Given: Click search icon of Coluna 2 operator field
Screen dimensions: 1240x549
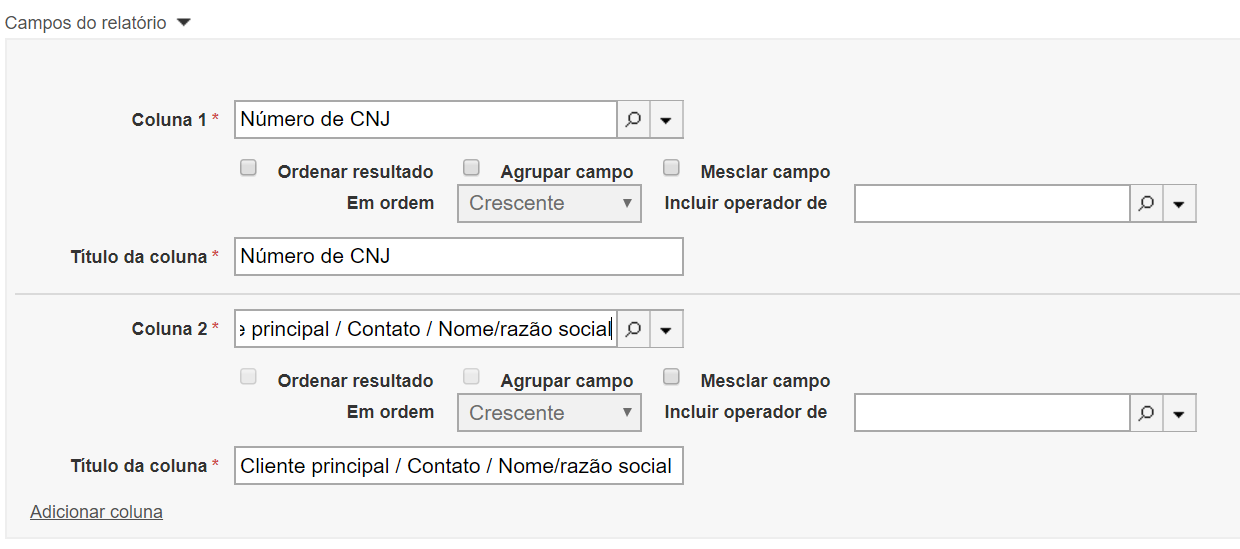Looking at the screenshot, I should pos(1146,413).
